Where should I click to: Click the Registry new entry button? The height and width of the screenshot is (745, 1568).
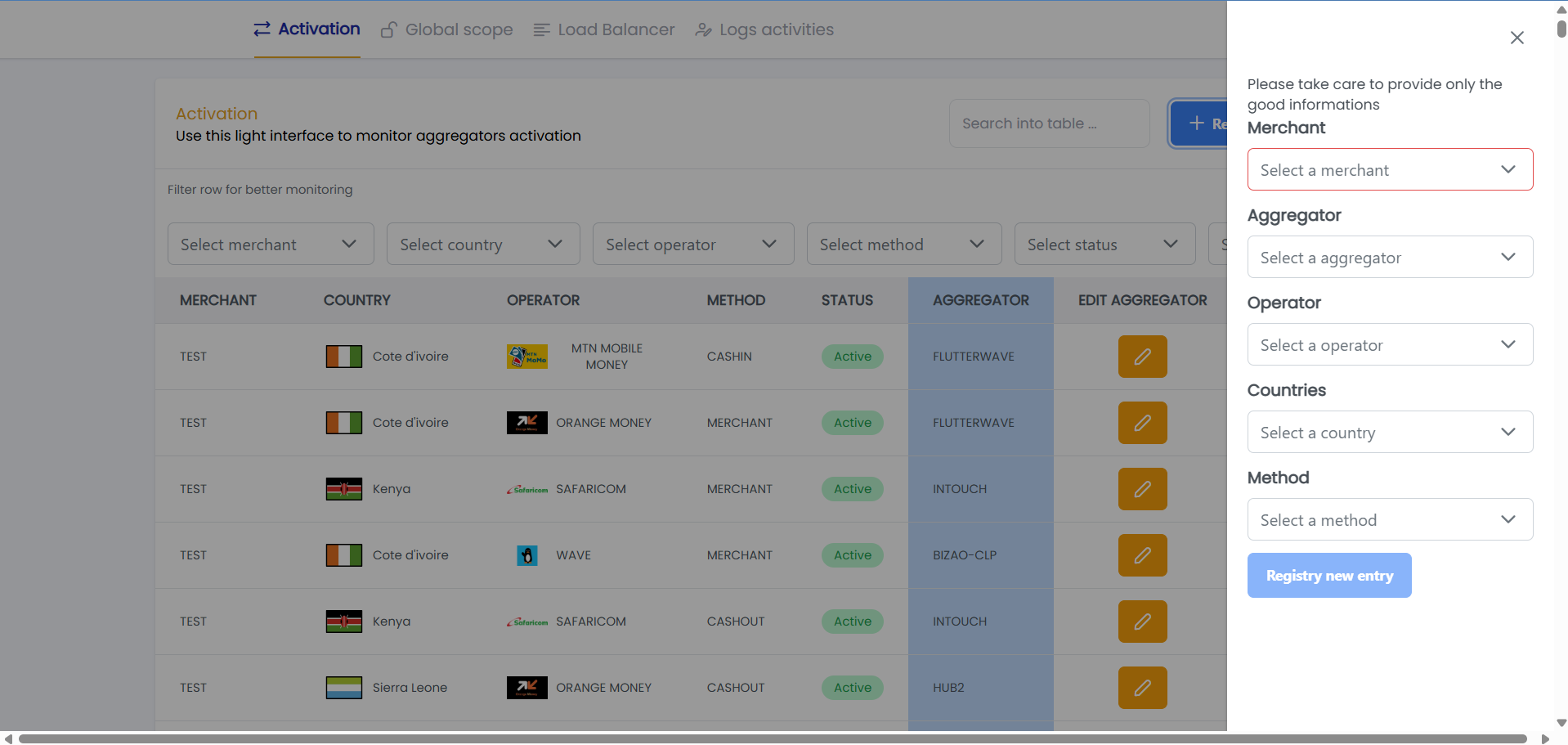pos(1328,576)
